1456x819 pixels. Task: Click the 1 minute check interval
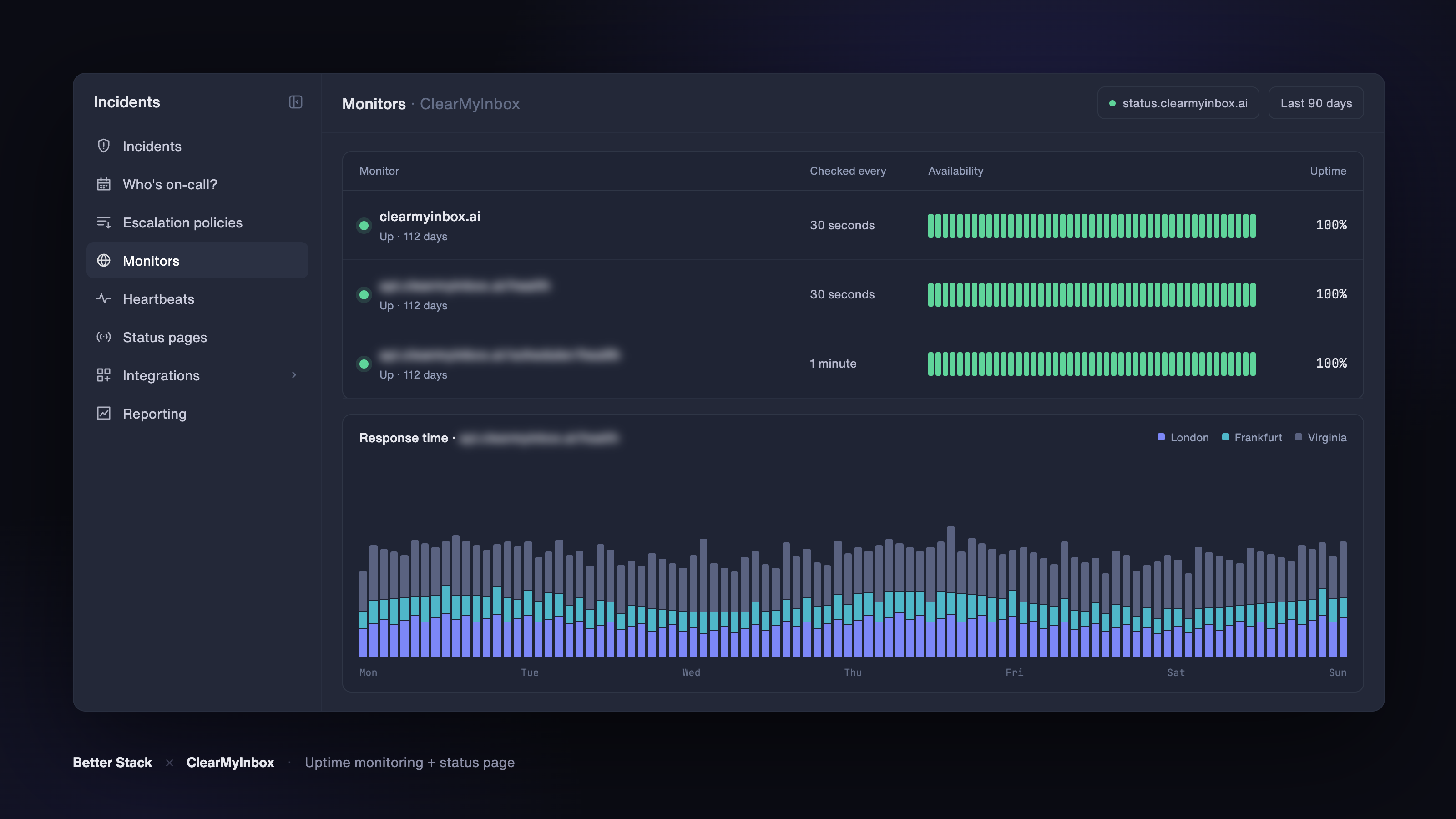click(833, 364)
